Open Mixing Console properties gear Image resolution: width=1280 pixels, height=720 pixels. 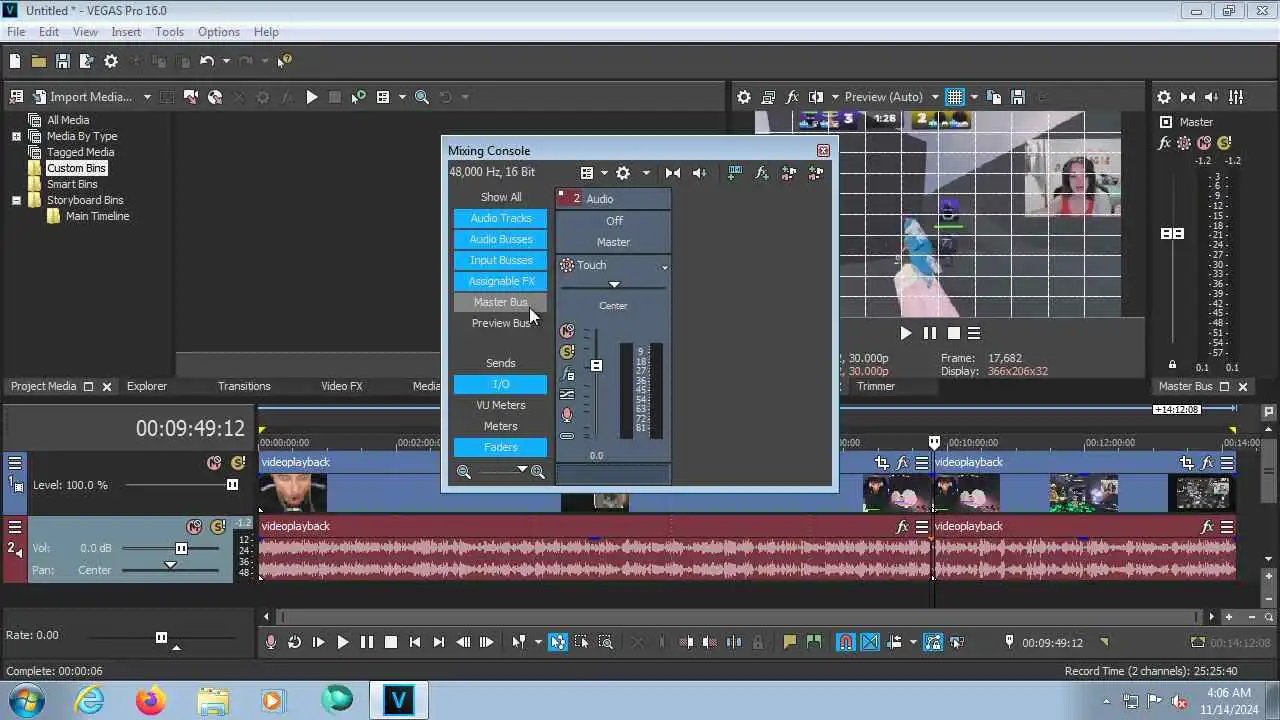[623, 173]
